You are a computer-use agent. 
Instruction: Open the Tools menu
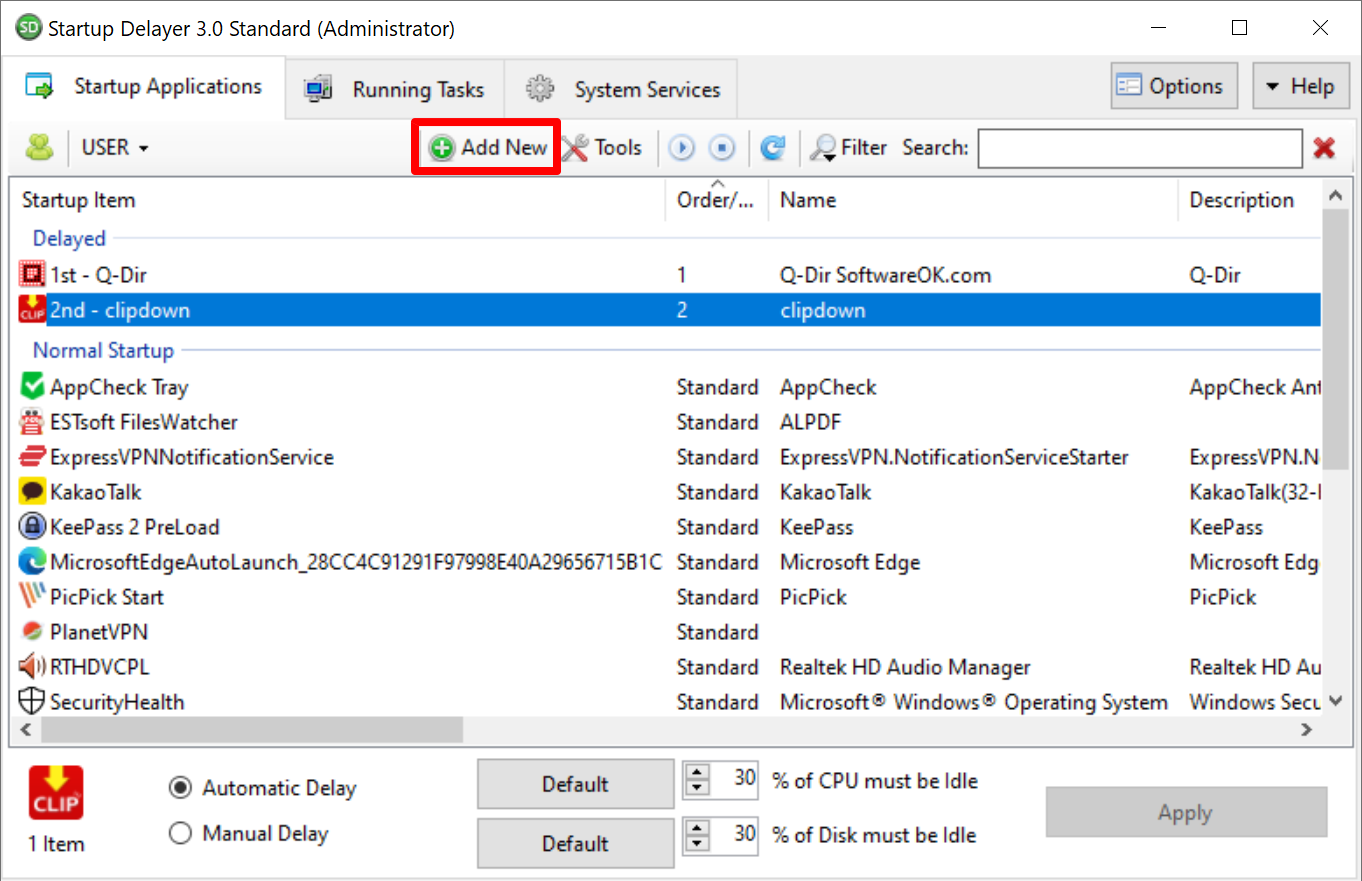tap(602, 148)
